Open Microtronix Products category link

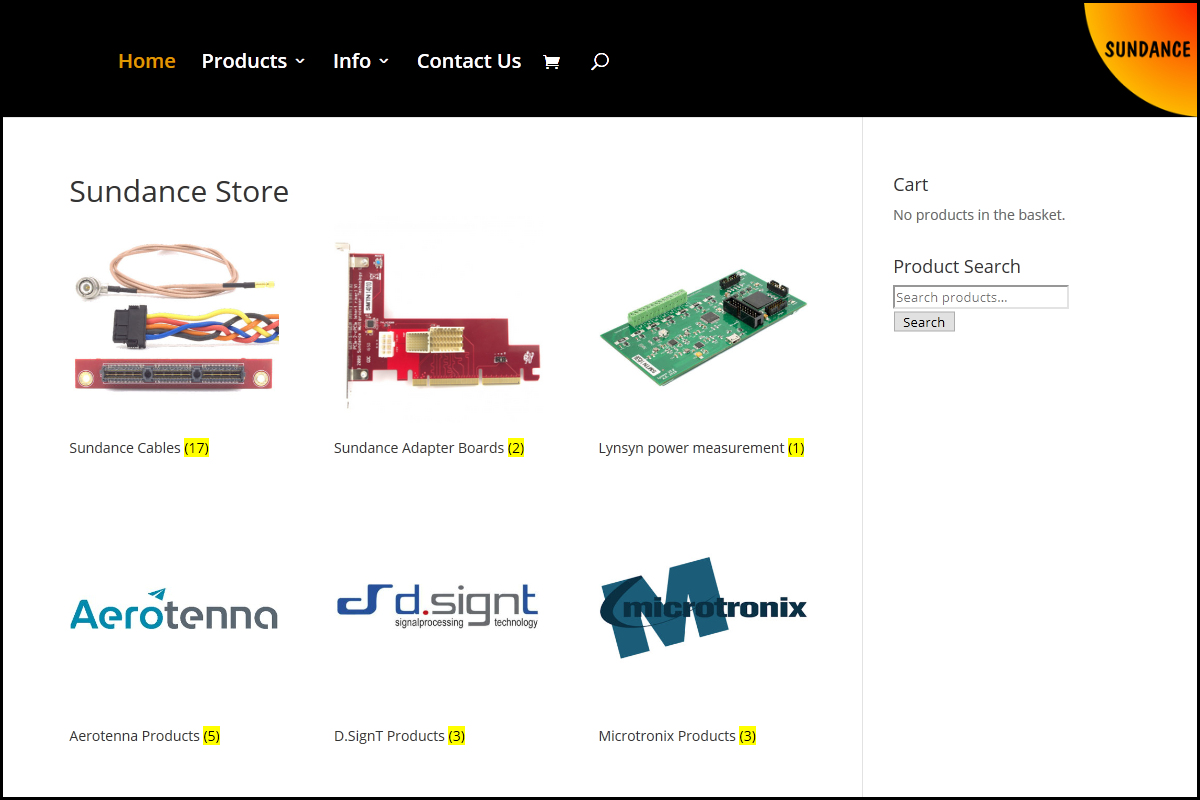point(677,736)
